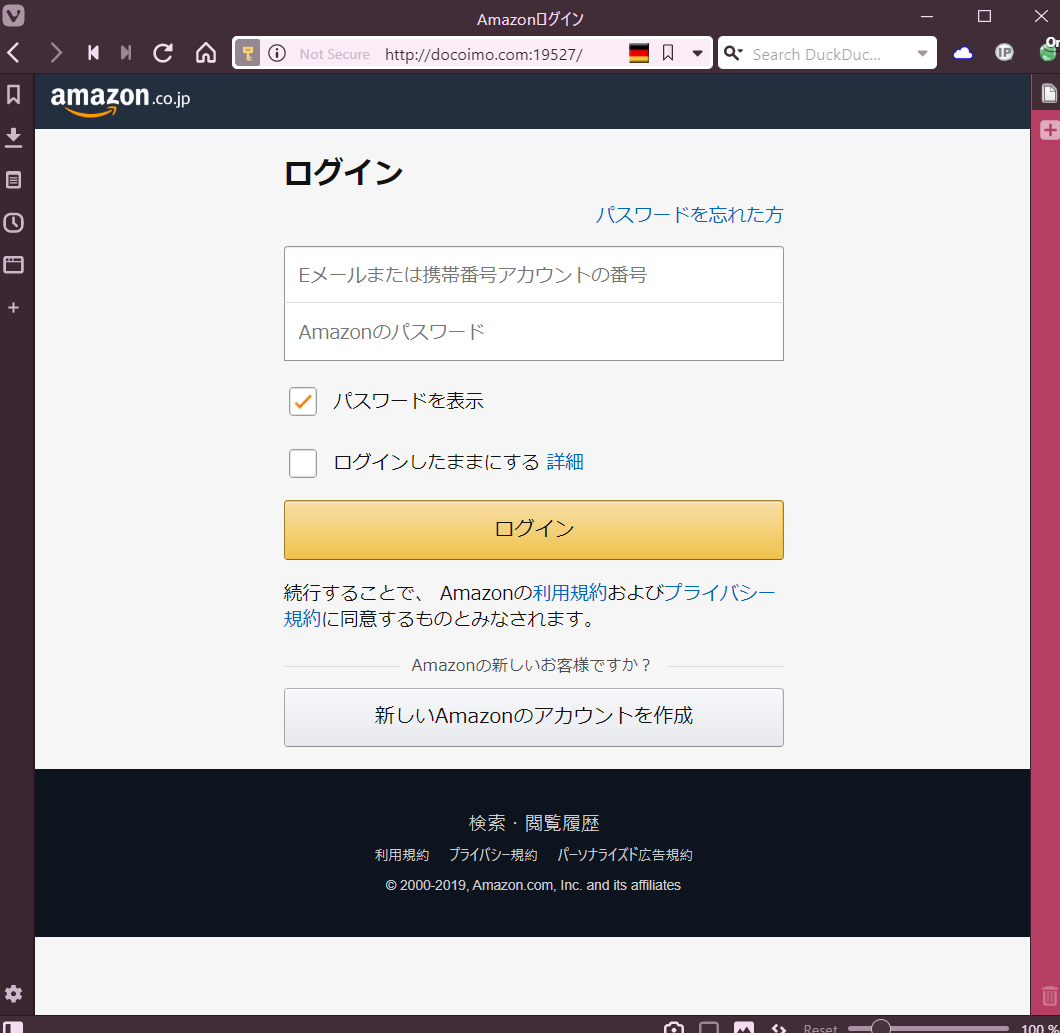The height and width of the screenshot is (1033, 1060).
Task: Reload the current page
Action: 163,53
